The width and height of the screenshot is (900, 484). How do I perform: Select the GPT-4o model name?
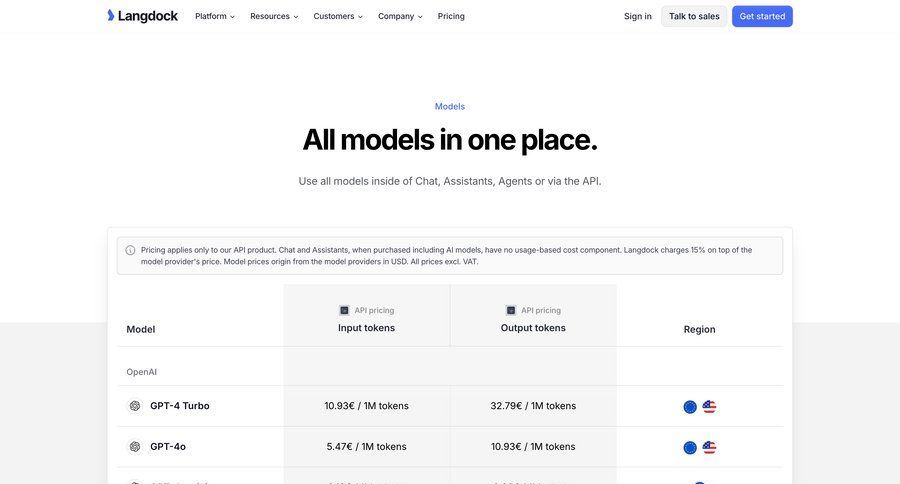pos(168,447)
